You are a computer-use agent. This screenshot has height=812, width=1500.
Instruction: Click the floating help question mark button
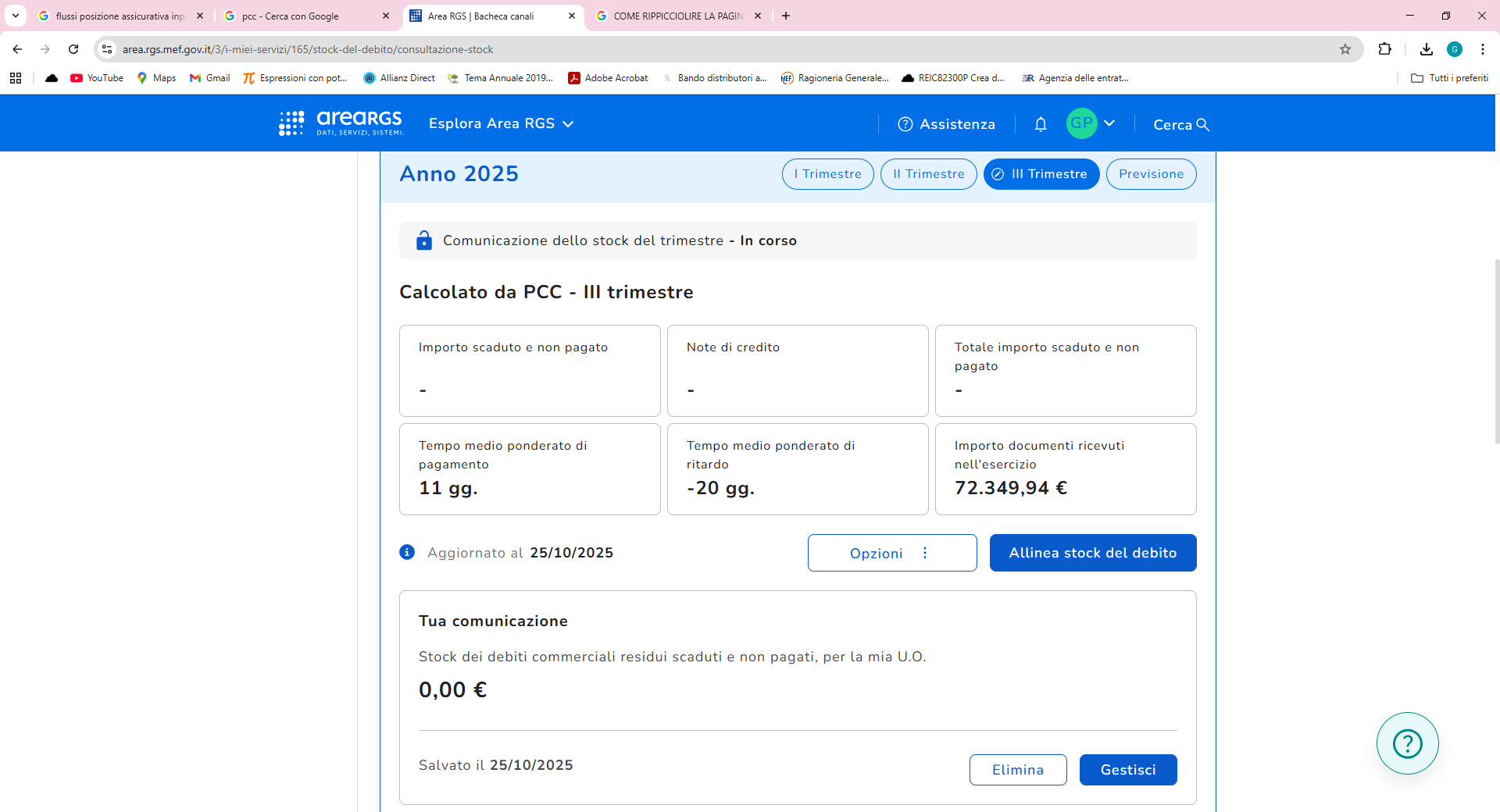pos(1407,743)
